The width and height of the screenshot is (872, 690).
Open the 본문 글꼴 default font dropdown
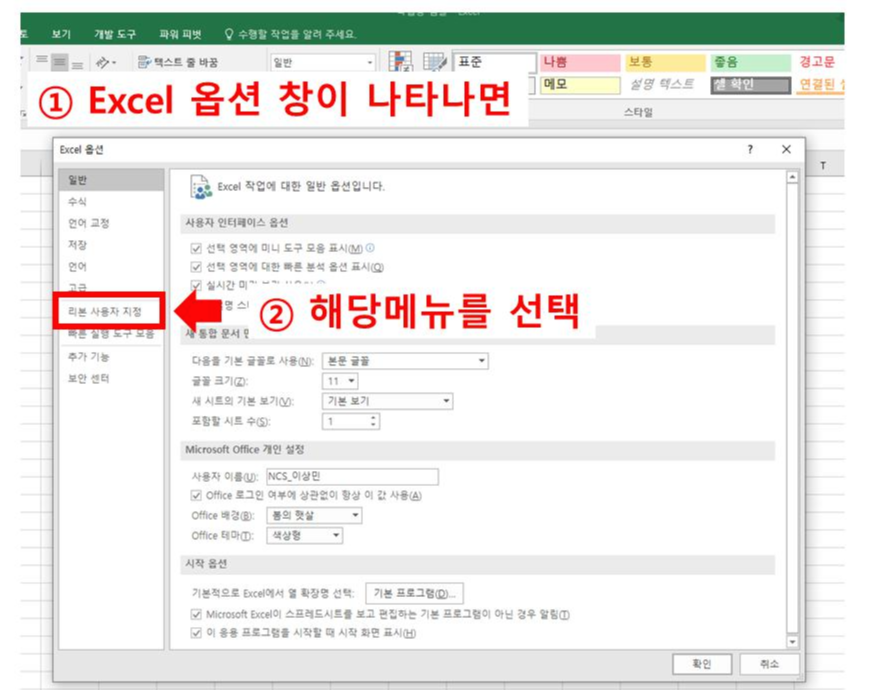405,361
